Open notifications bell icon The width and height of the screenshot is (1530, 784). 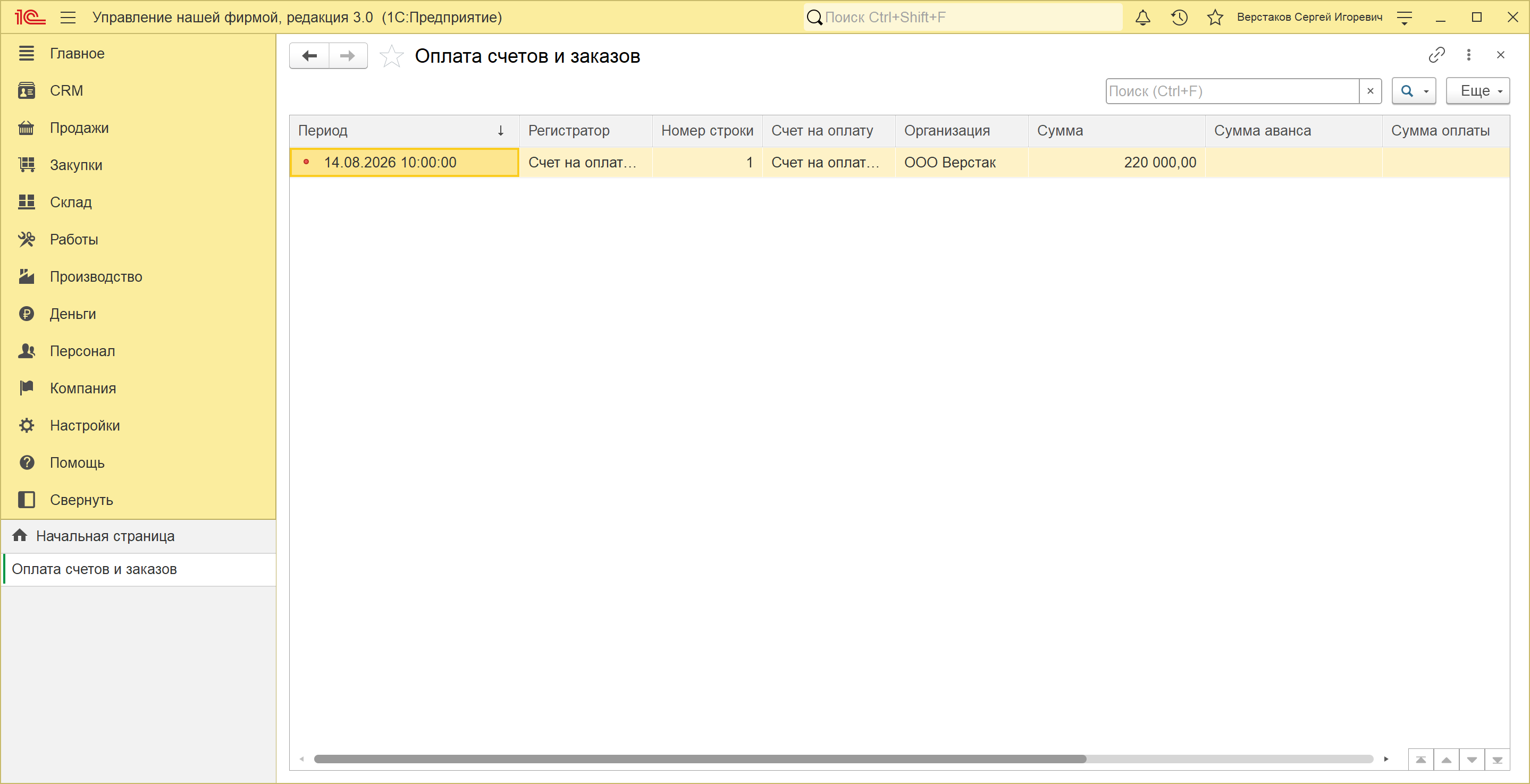click(x=1143, y=17)
